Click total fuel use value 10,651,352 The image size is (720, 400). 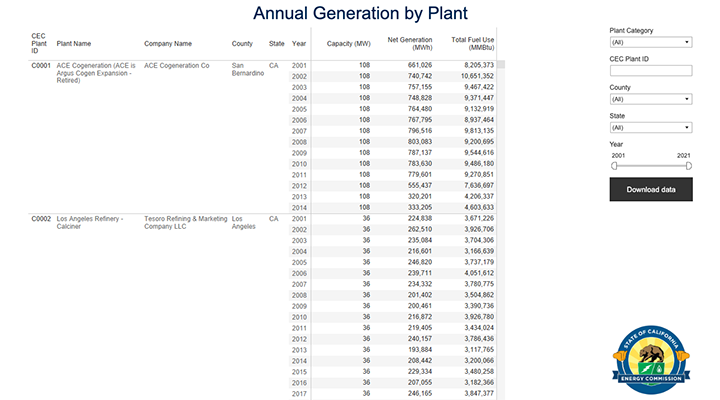click(478, 76)
